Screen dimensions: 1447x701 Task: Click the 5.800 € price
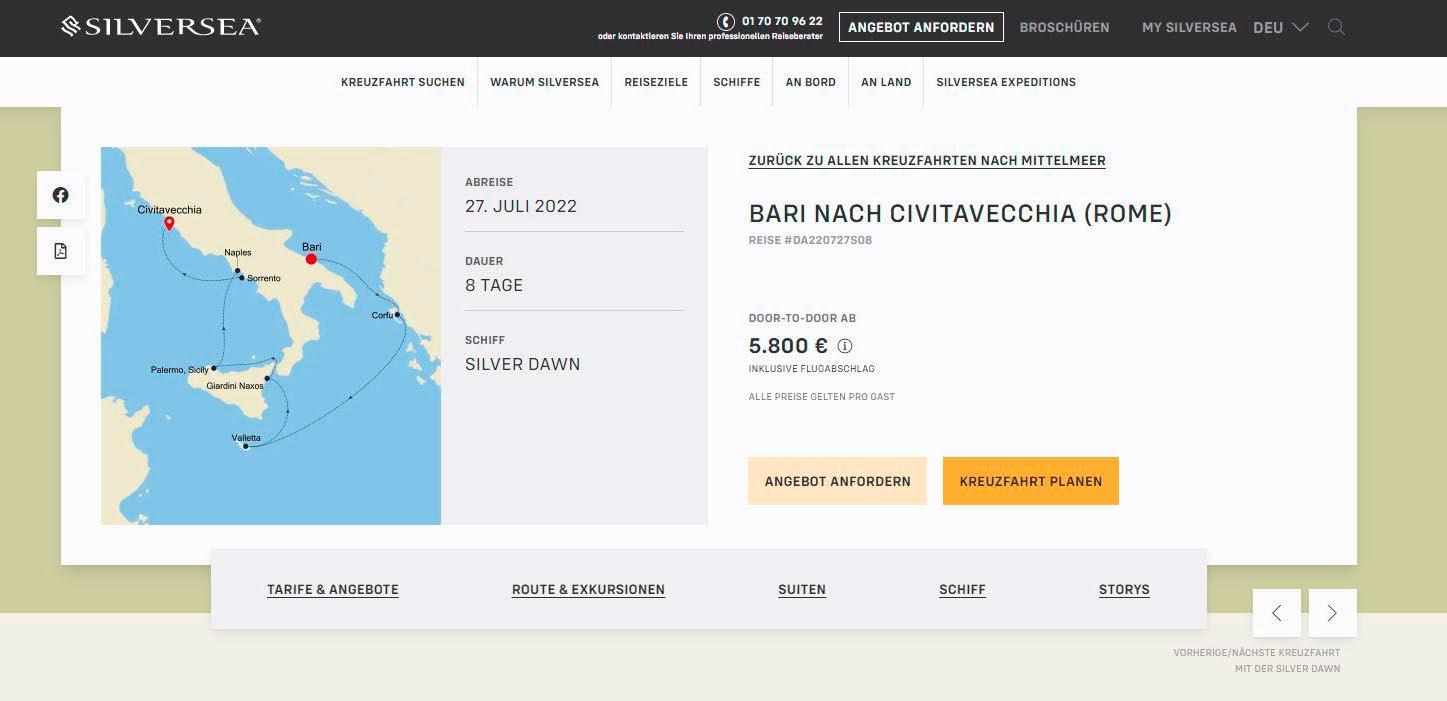tap(789, 346)
